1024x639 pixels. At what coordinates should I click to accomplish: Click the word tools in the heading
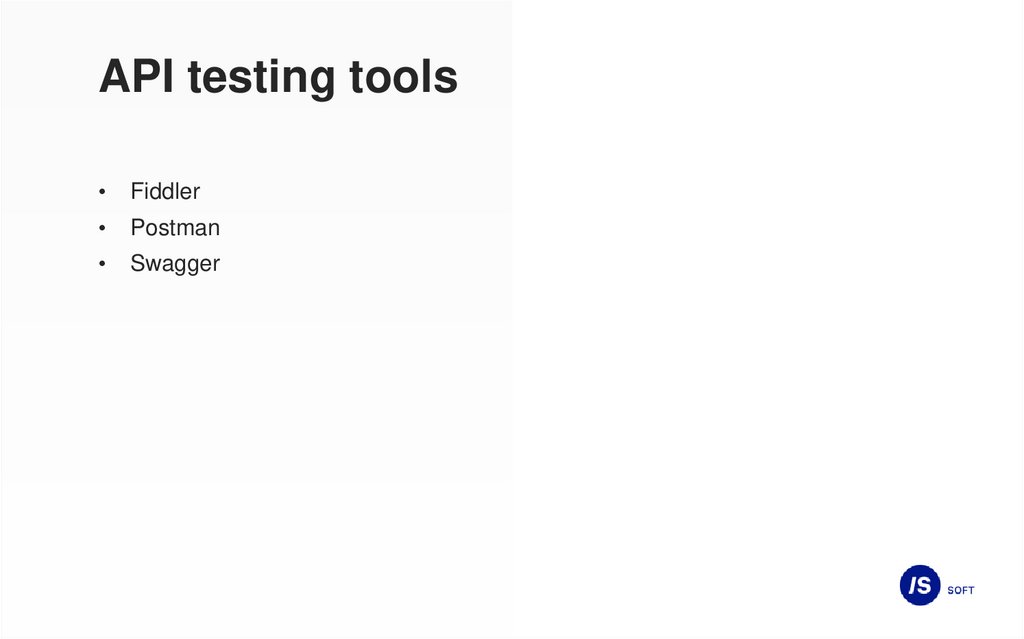pyautogui.click(x=403, y=77)
